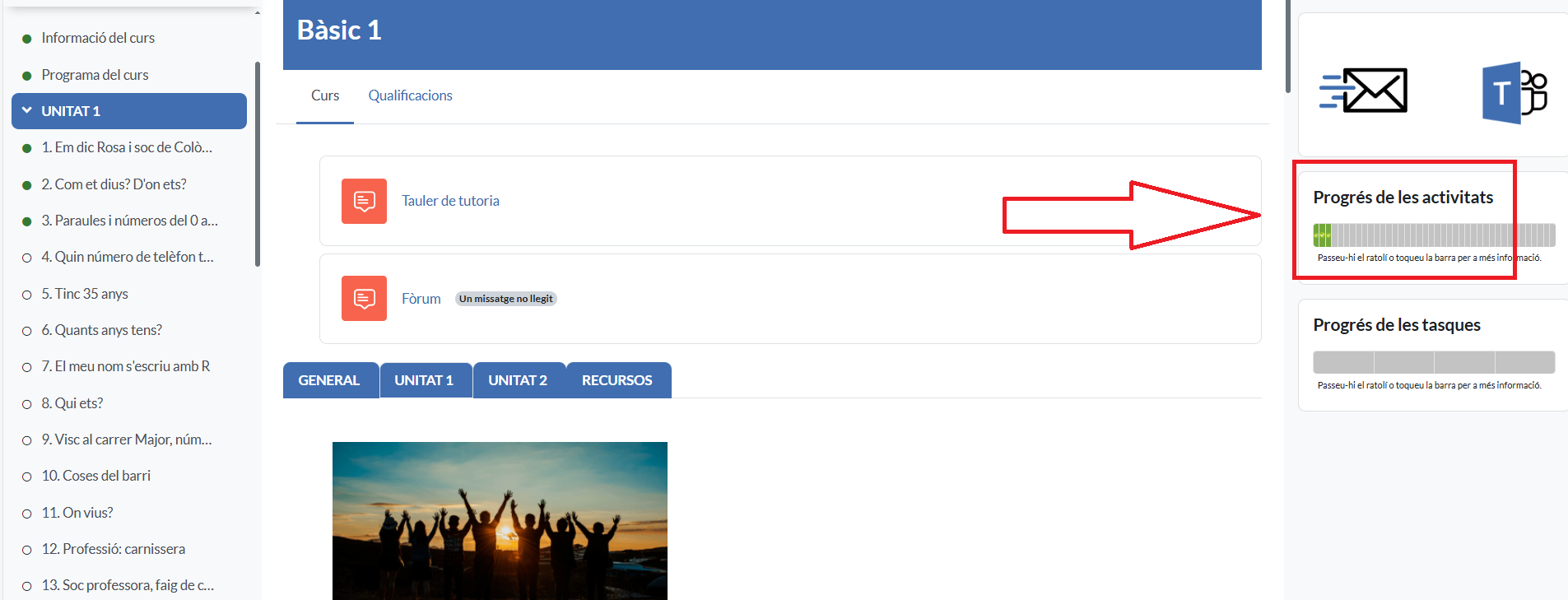Click green dot for Em dic Rosa

pos(27,148)
